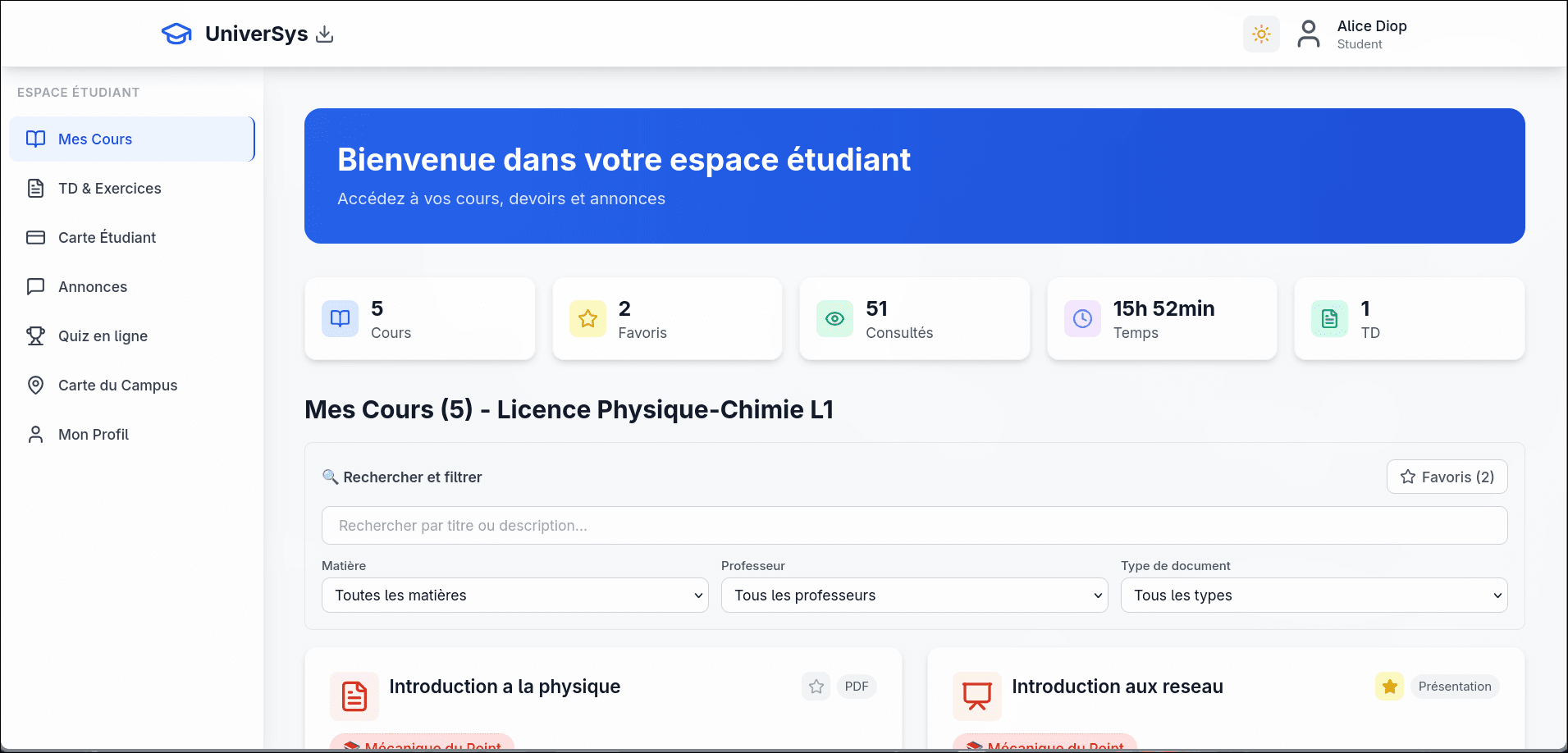
Task: Click the trophy icon of Quiz en ligne
Action: (x=36, y=335)
